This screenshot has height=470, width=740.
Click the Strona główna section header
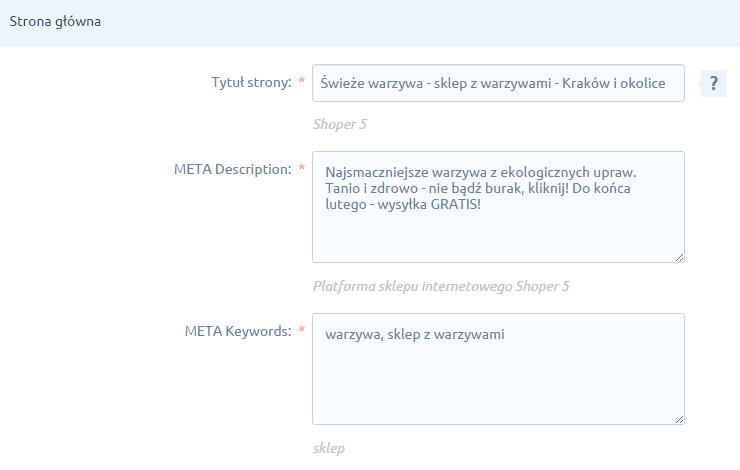(55, 21)
